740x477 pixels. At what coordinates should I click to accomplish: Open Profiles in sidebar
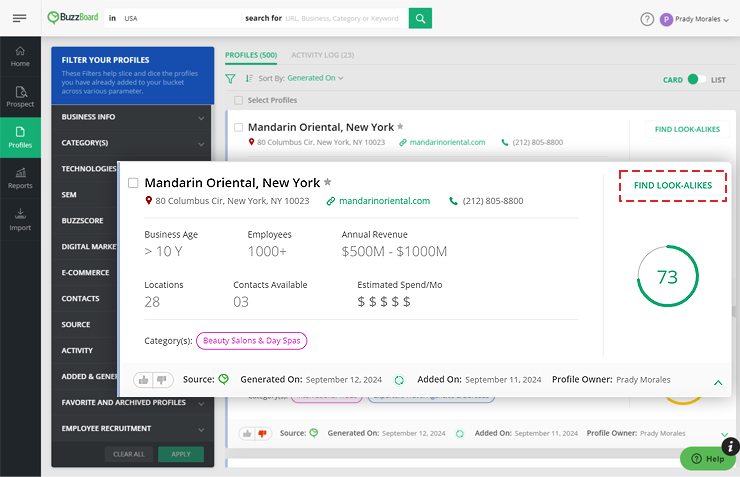(20, 138)
